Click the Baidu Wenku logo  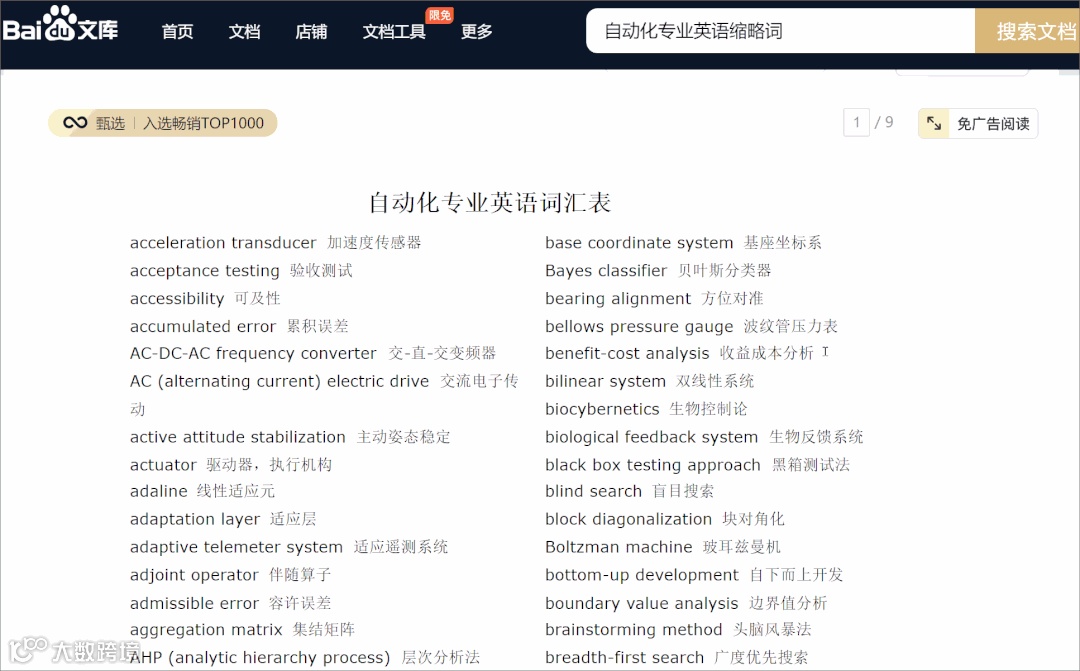pyautogui.click(x=60, y=25)
